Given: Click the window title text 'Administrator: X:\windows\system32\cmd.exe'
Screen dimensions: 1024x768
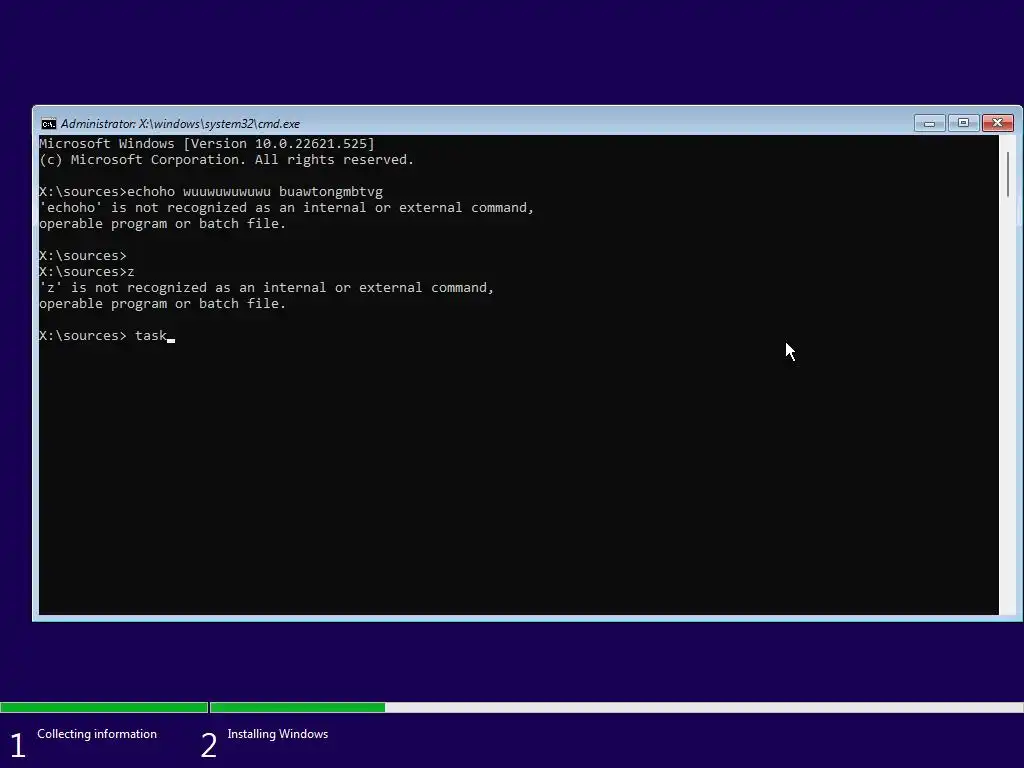Looking at the screenshot, I should (180, 124).
